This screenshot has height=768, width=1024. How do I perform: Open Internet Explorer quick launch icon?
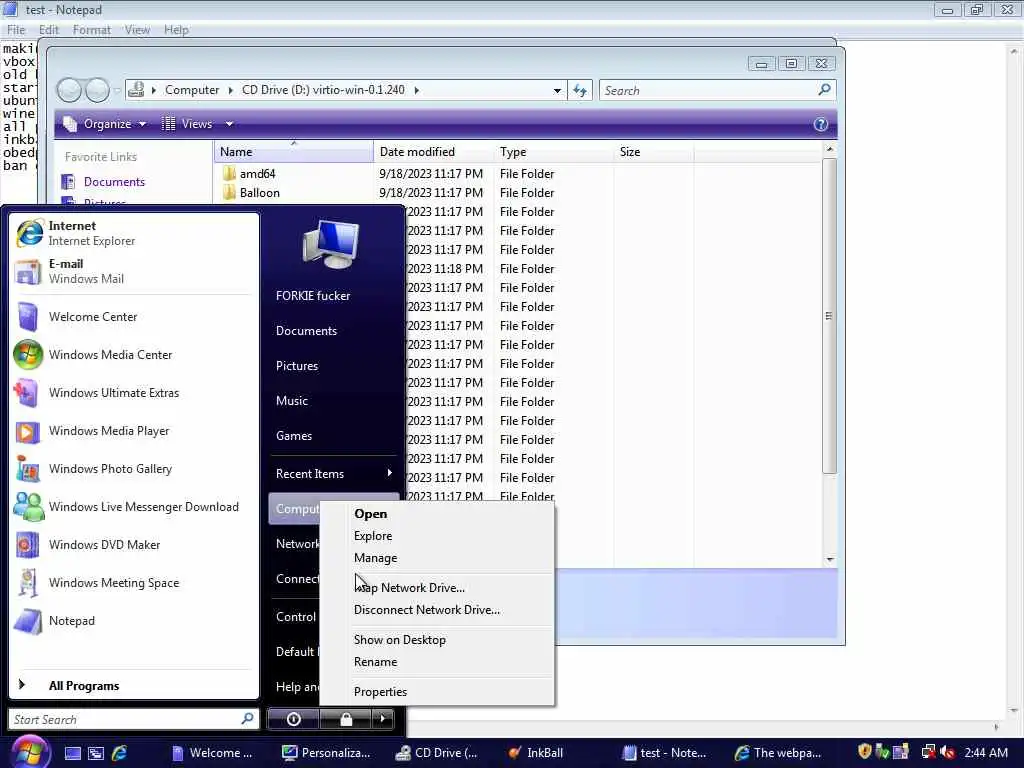(120, 753)
